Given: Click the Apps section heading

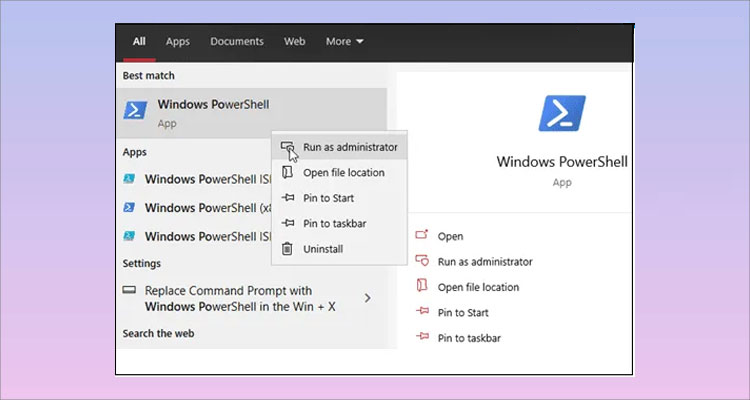Looking at the screenshot, I should (134, 152).
